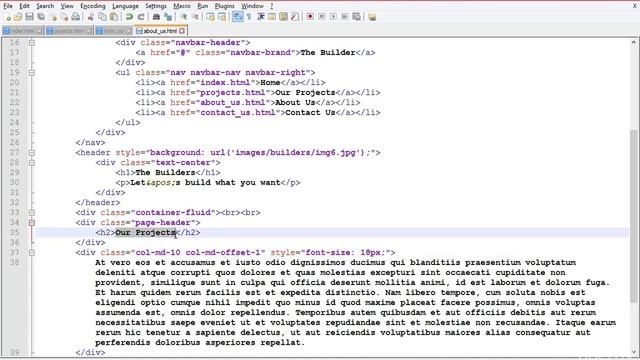Click 'The Builders' h1 text
The width and height of the screenshot is (640, 360).
(x=165, y=173)
